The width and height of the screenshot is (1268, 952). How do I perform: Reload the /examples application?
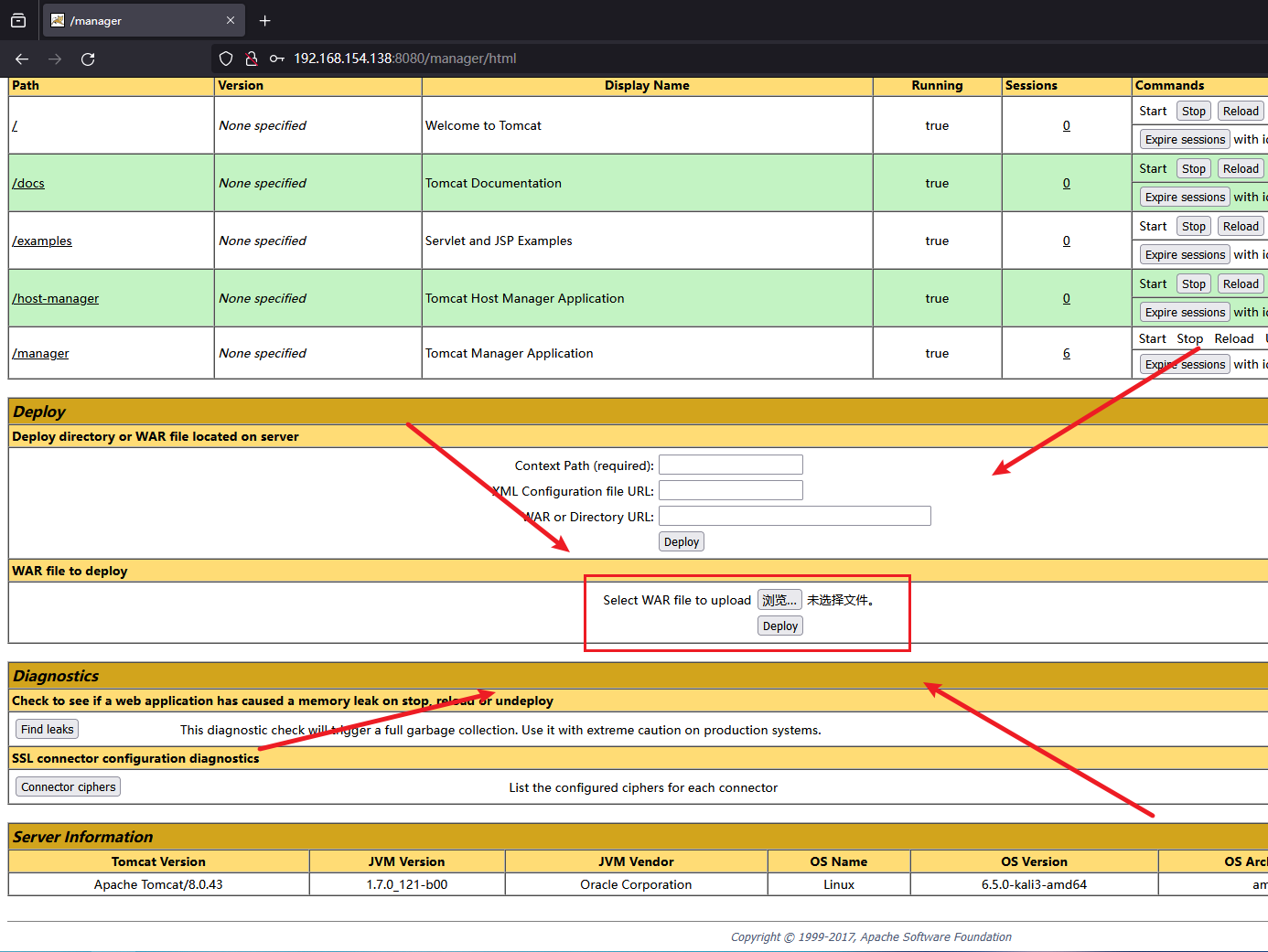point(1241,226)
